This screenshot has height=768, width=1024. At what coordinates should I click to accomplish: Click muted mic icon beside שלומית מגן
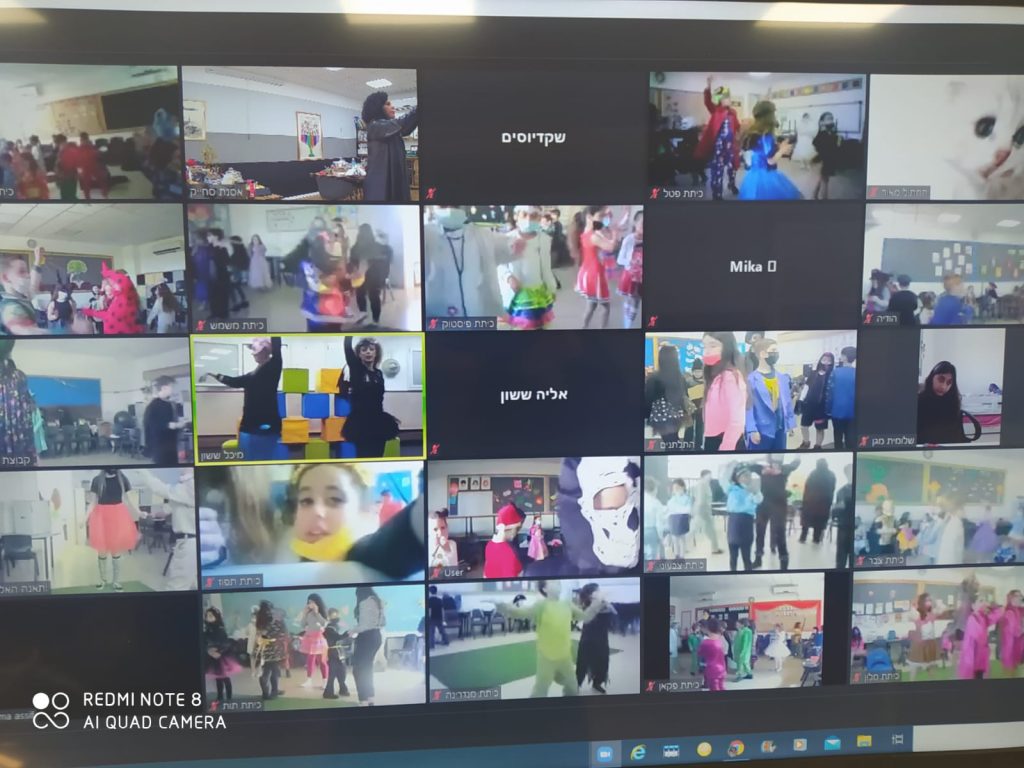(865, 441)
